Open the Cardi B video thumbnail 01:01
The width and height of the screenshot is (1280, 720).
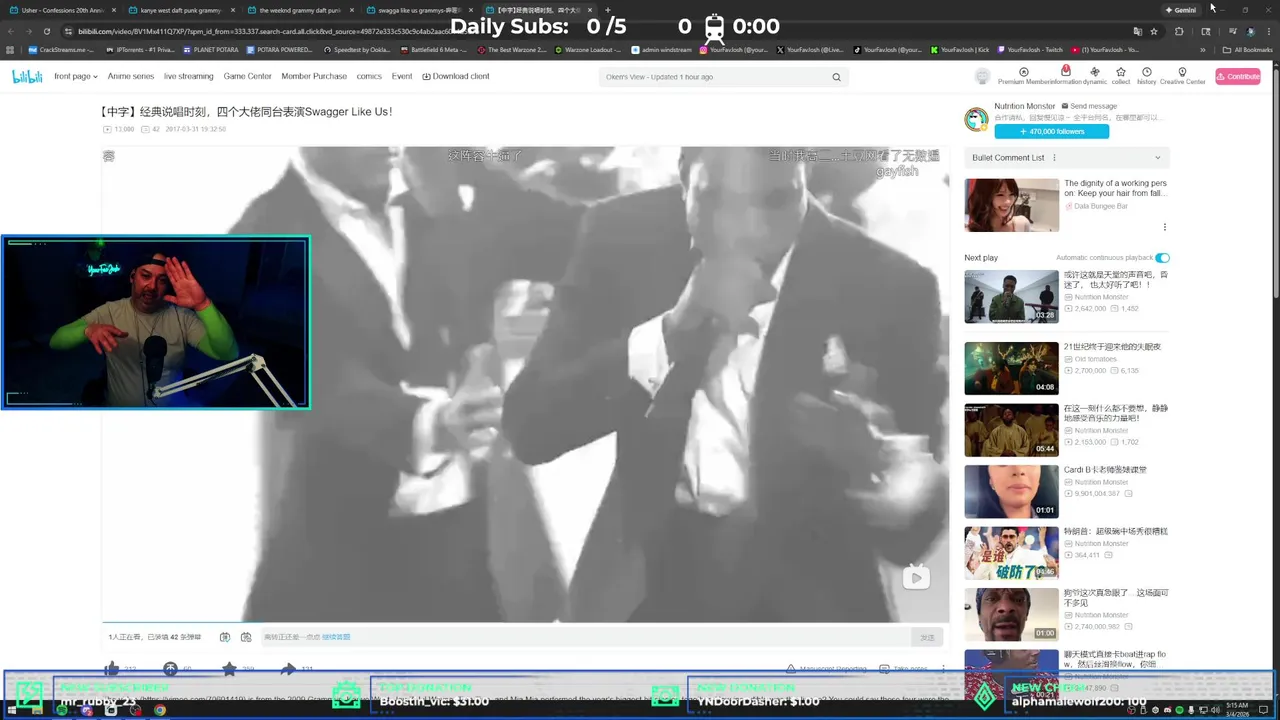1011,491
